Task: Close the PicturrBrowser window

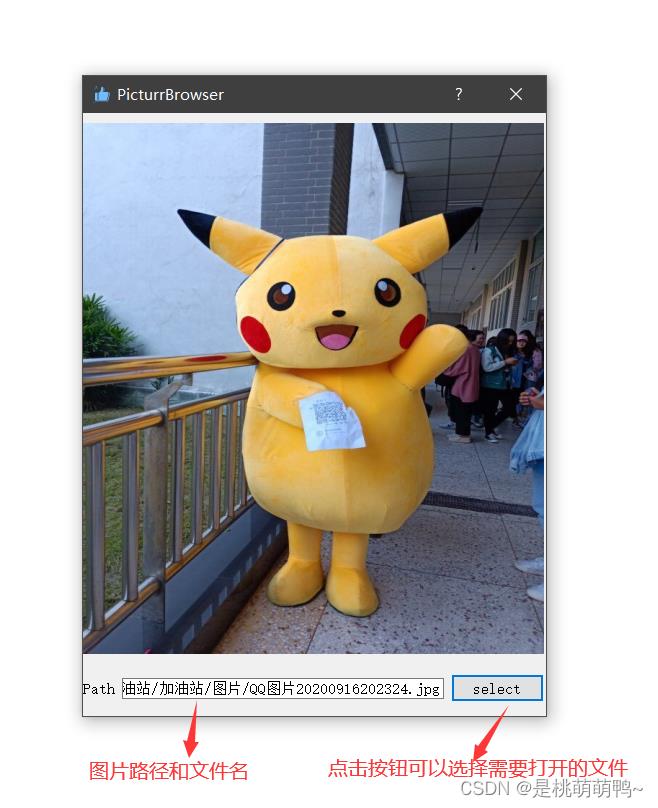Action: [x=516, y=94]
